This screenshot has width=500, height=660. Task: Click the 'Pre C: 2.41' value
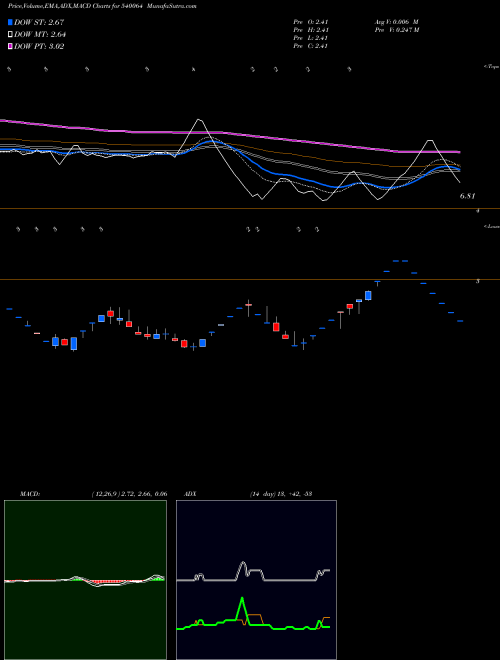coord(311,46)
